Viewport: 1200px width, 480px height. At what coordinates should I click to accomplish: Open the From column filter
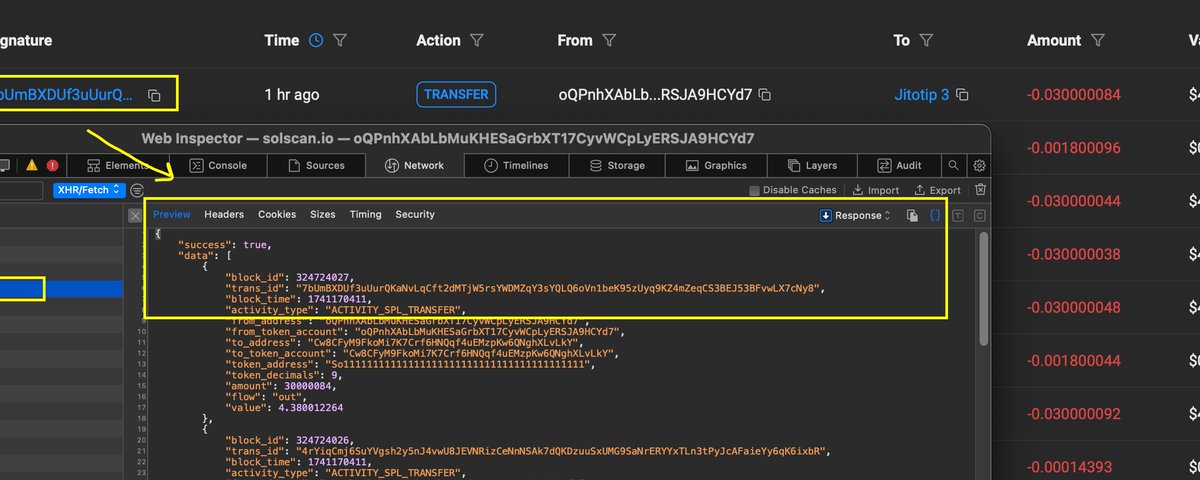(x=609, y=41)
